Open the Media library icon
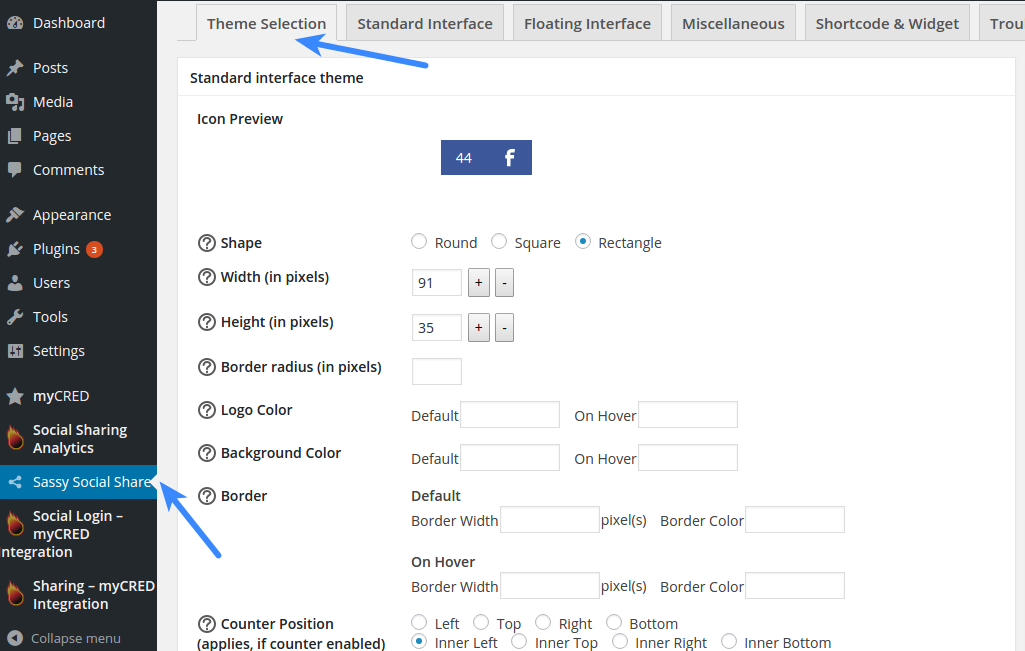 pyautogui.click(x=18, y=101)
